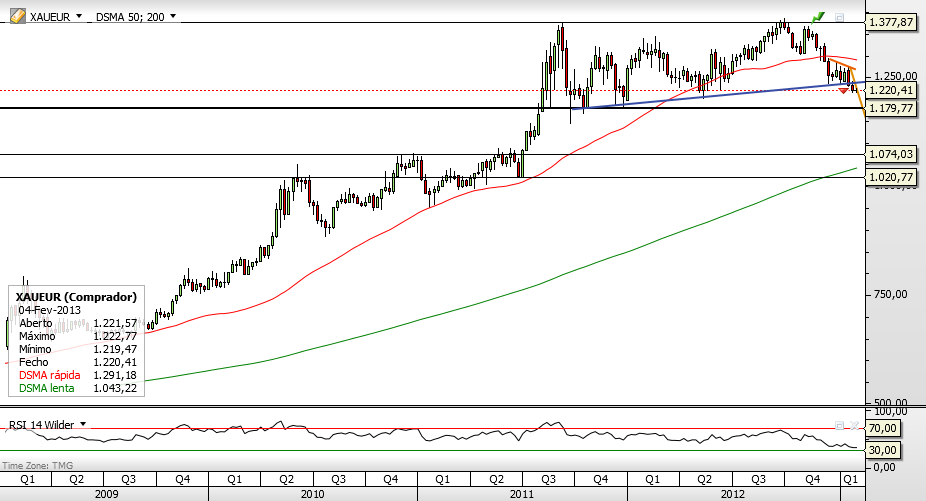
Task: Click the Aberto value 1.221,57
Action: [x=115, y=323]
